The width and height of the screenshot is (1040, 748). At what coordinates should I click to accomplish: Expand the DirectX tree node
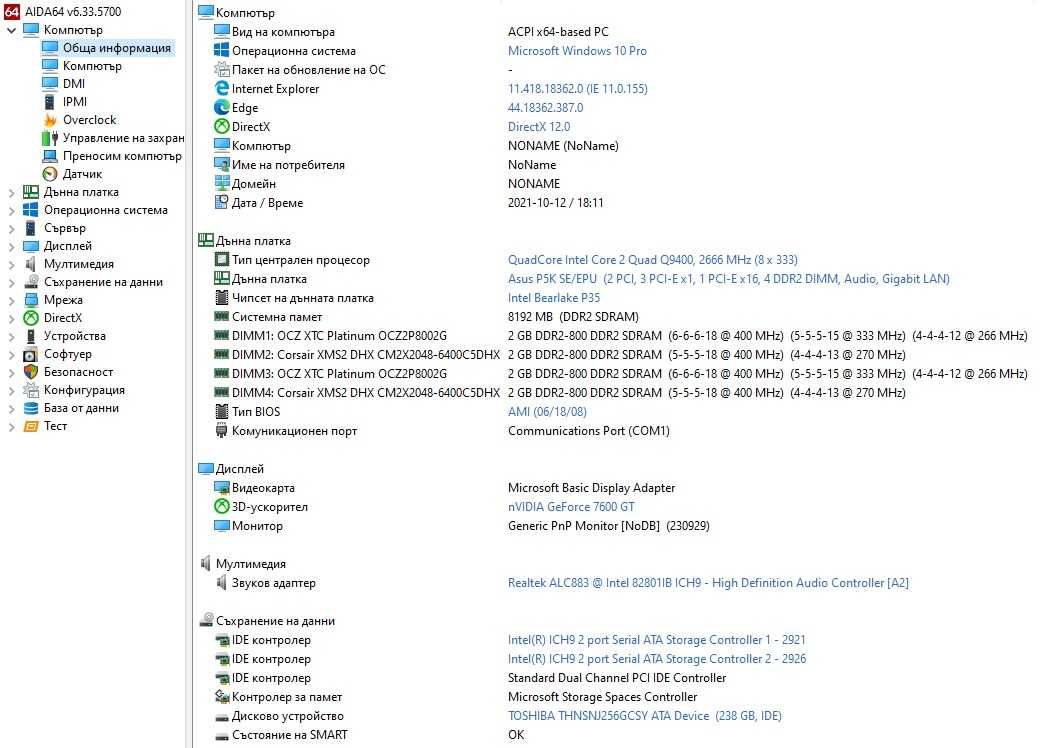tap(11, 318)
